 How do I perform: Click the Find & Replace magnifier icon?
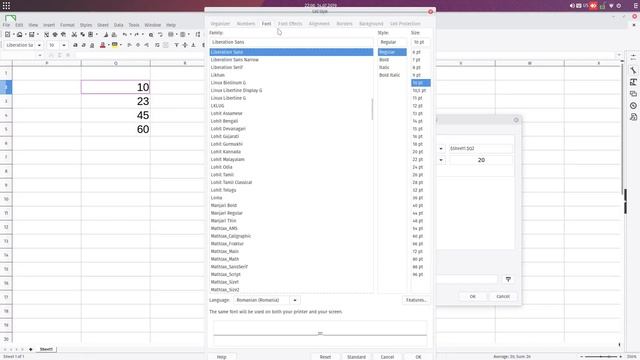(x=151, y=35)
